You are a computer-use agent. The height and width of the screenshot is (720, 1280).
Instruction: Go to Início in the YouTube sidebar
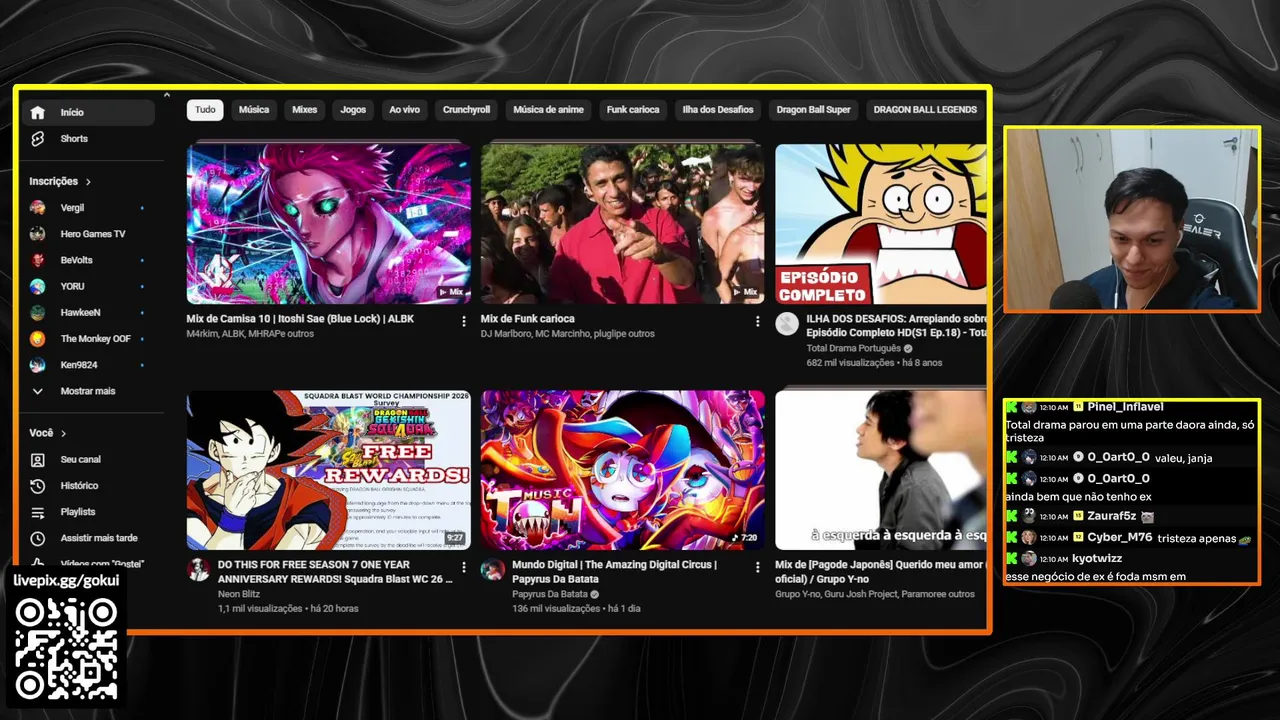[x=88, y=112]
